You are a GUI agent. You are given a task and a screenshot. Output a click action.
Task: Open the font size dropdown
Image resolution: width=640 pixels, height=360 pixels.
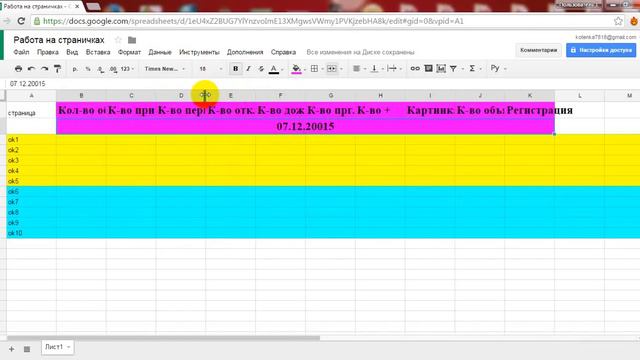click(210, 69)
